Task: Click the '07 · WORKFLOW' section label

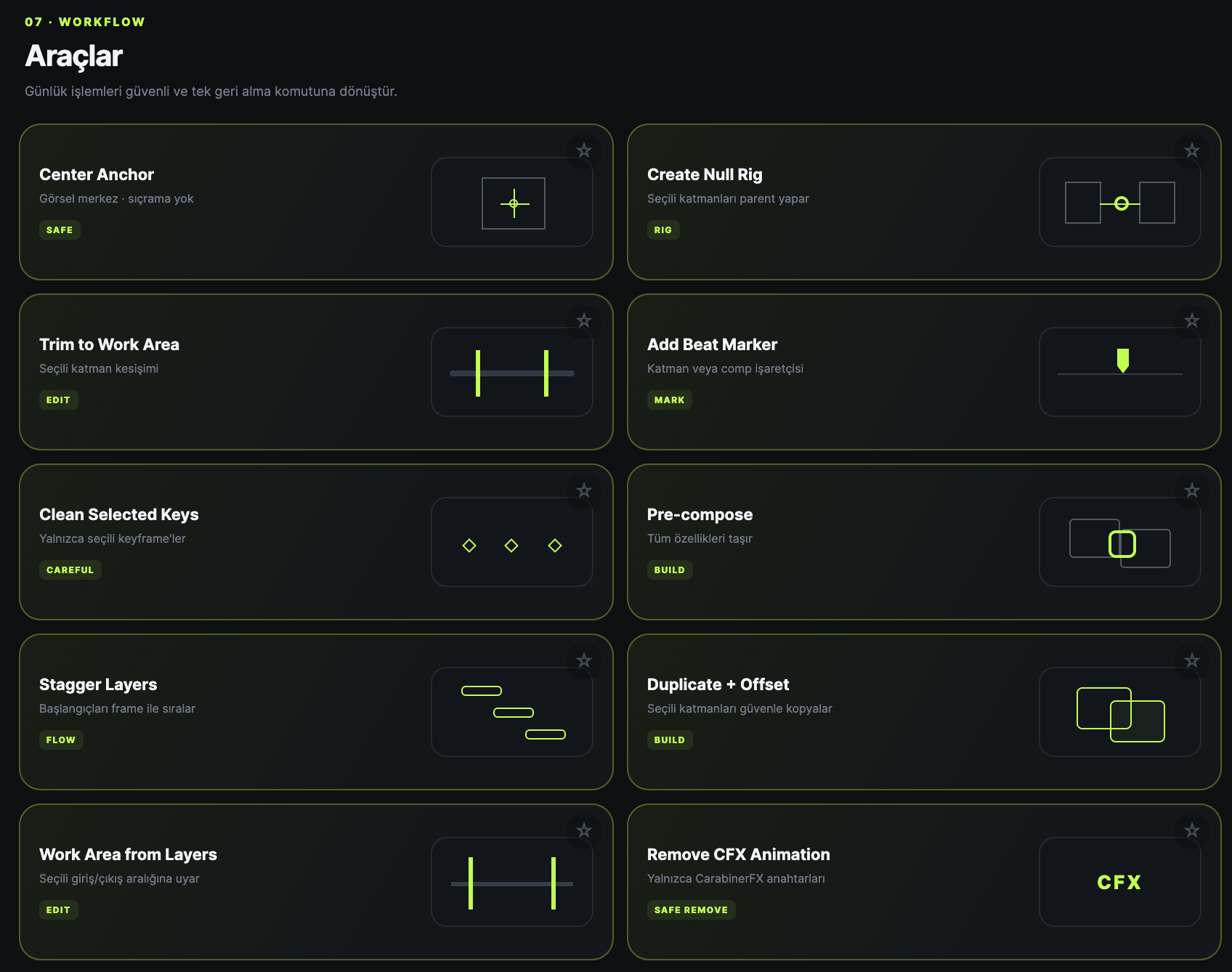Action: click(85, 22)
